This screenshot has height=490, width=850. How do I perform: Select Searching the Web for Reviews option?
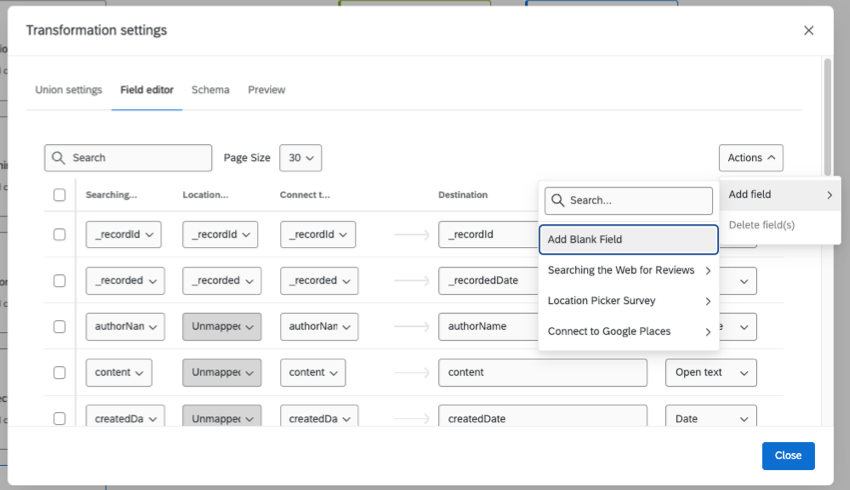point(629,270)
